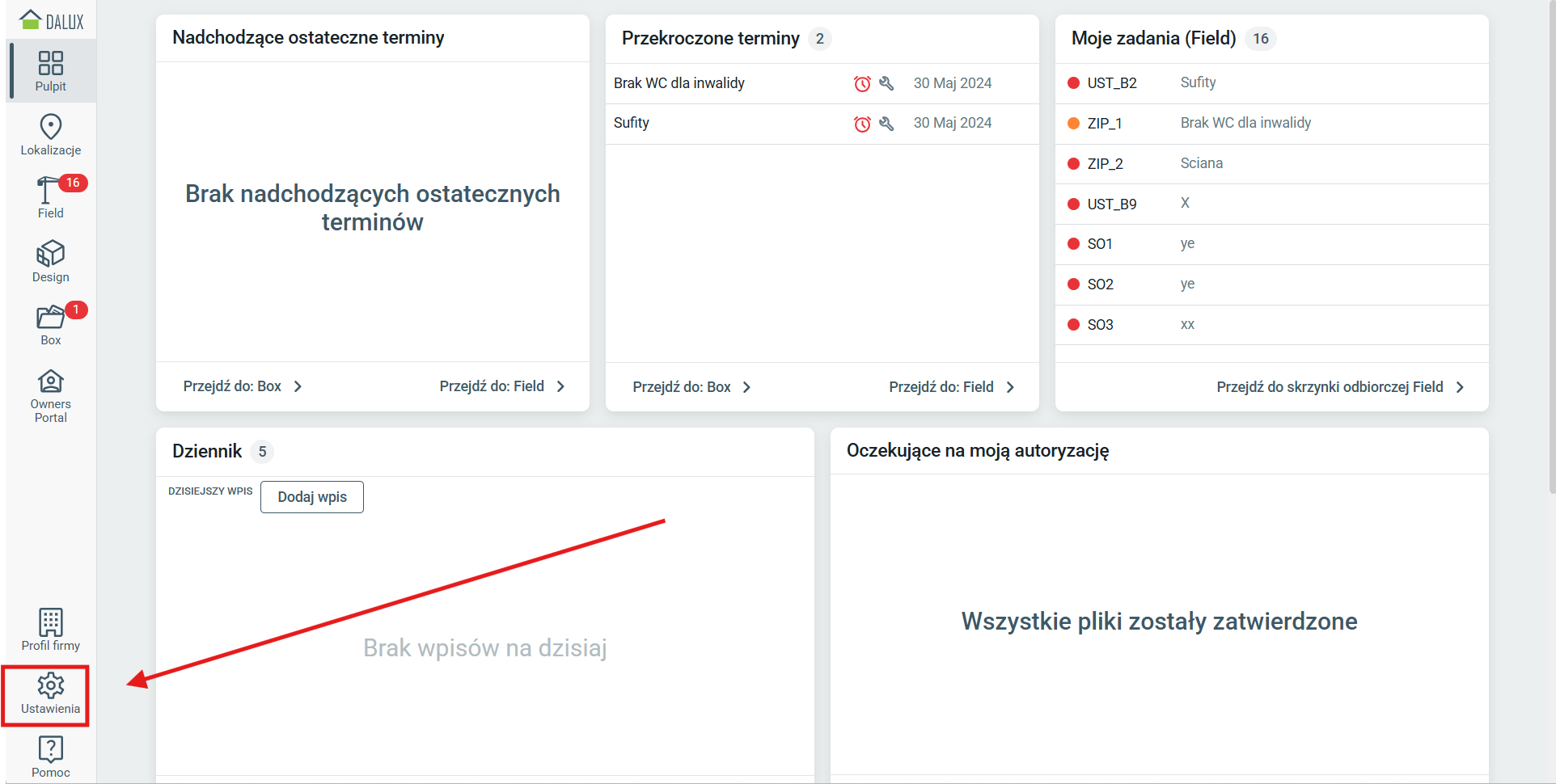Click the DALUX logo
The width and height of the screenshot is (1556, 784).
[x=52, y=20]
